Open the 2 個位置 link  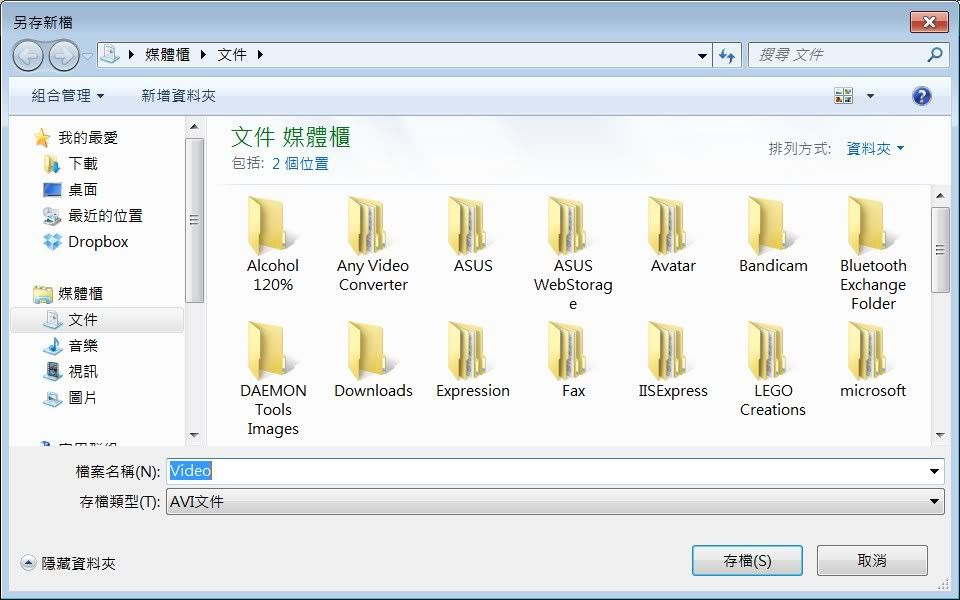(300, 163)
